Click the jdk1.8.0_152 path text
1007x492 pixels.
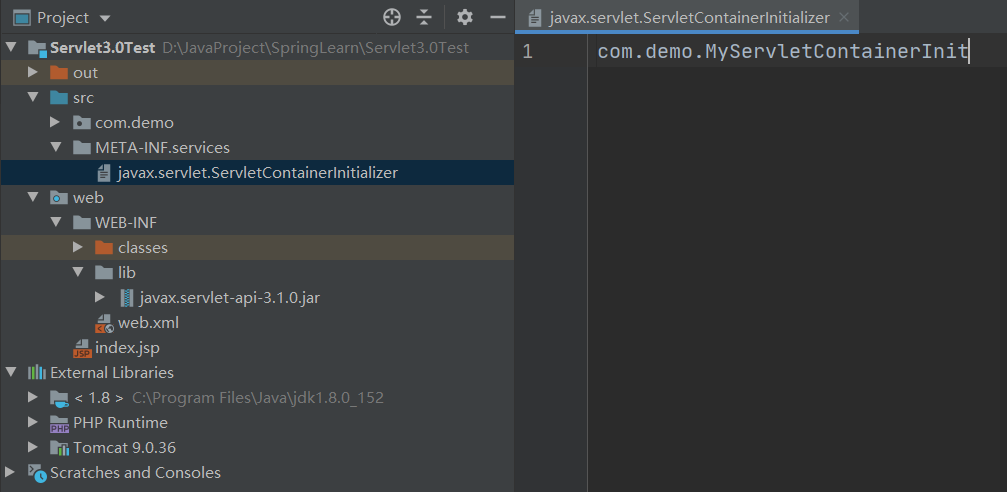(258, 398)
